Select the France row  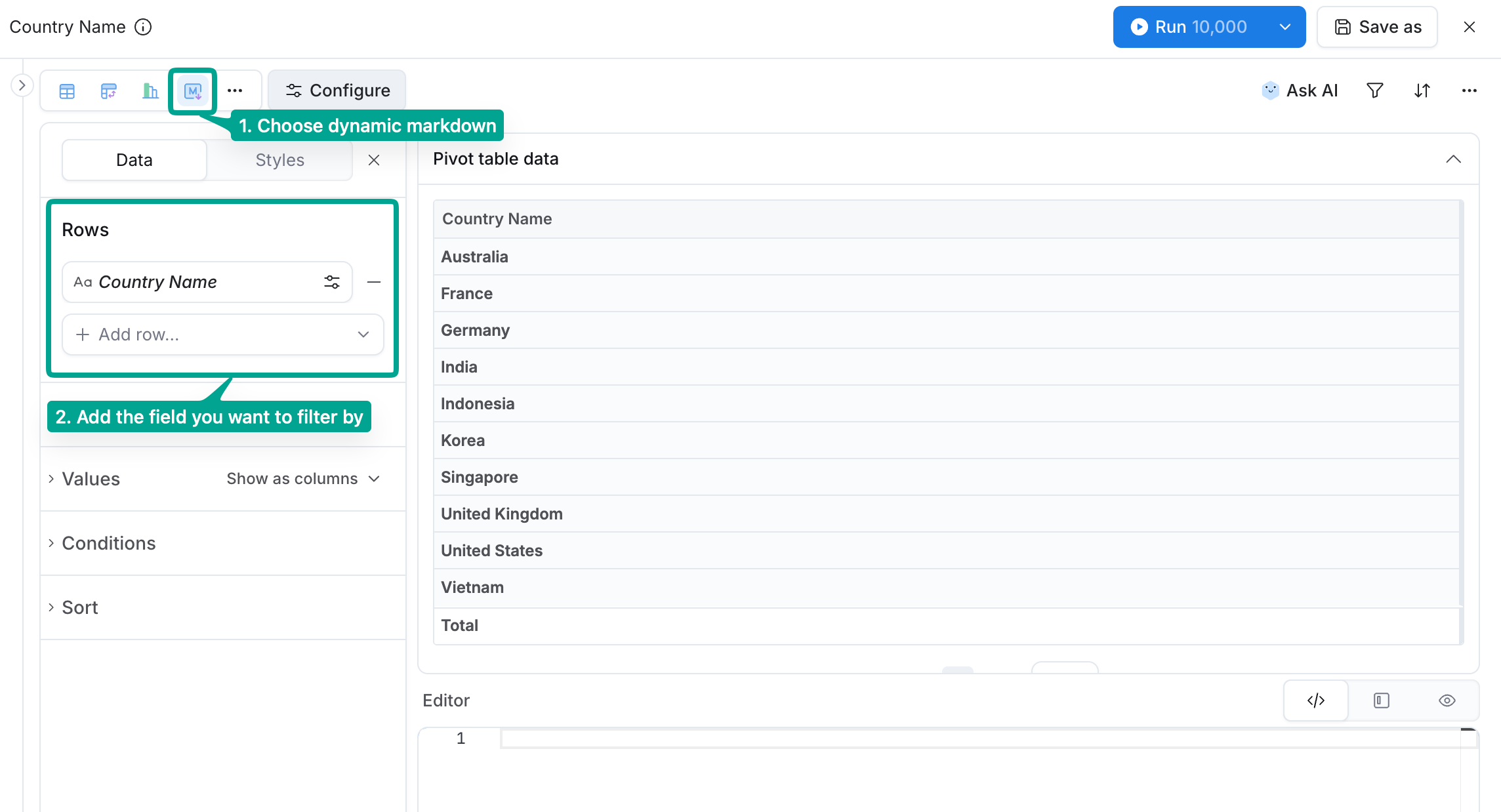tap(946, 293)
